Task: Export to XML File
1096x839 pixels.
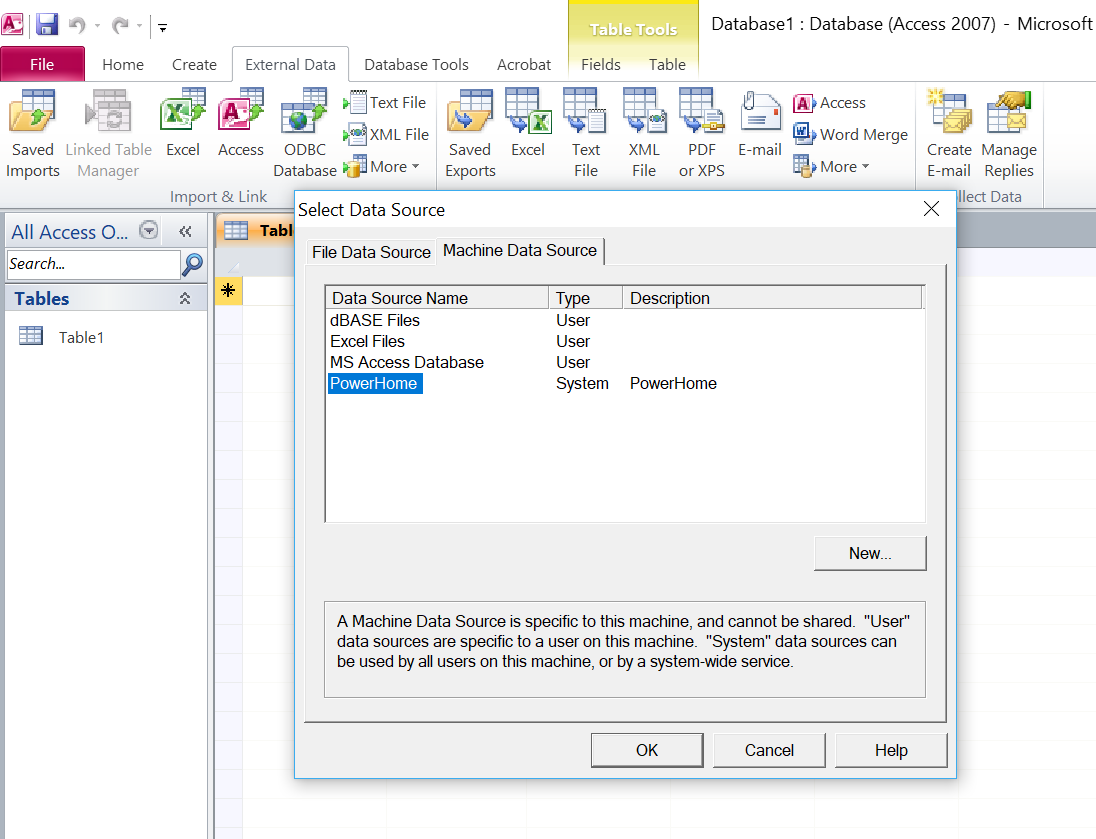Action: coord(644,133)
